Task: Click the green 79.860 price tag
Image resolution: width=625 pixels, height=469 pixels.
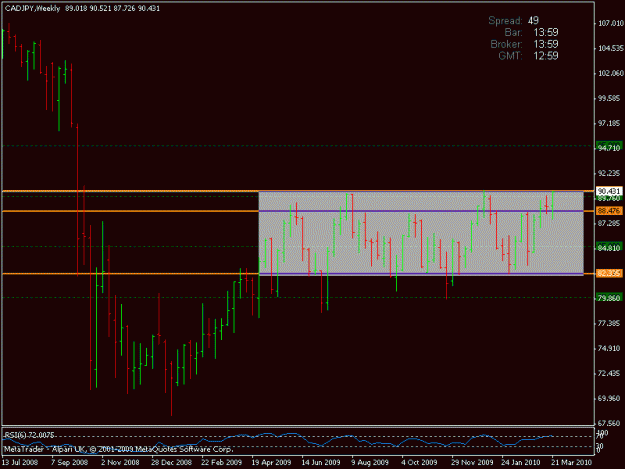Action: 609,298
